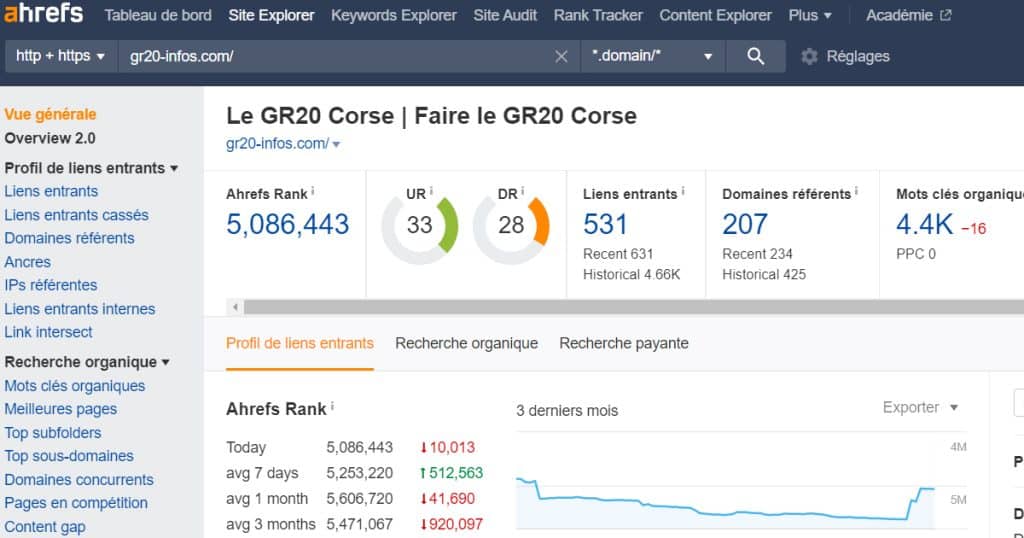The height and width of the screenshot is (538, 1024).
Task: Click the UR 33 gauge
Action: point(419,226)
